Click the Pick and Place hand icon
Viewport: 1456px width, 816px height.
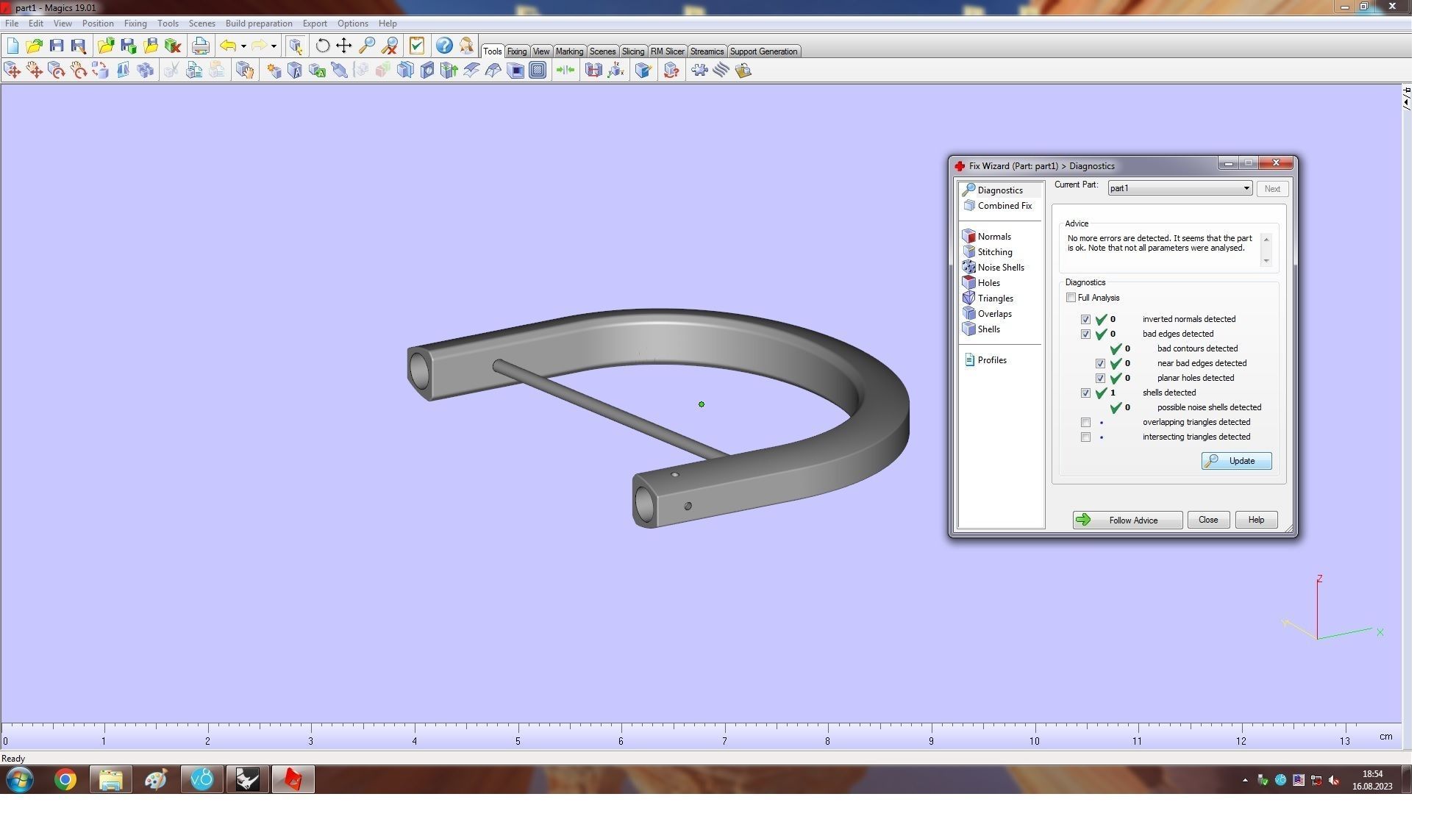(x=244, y=71)
